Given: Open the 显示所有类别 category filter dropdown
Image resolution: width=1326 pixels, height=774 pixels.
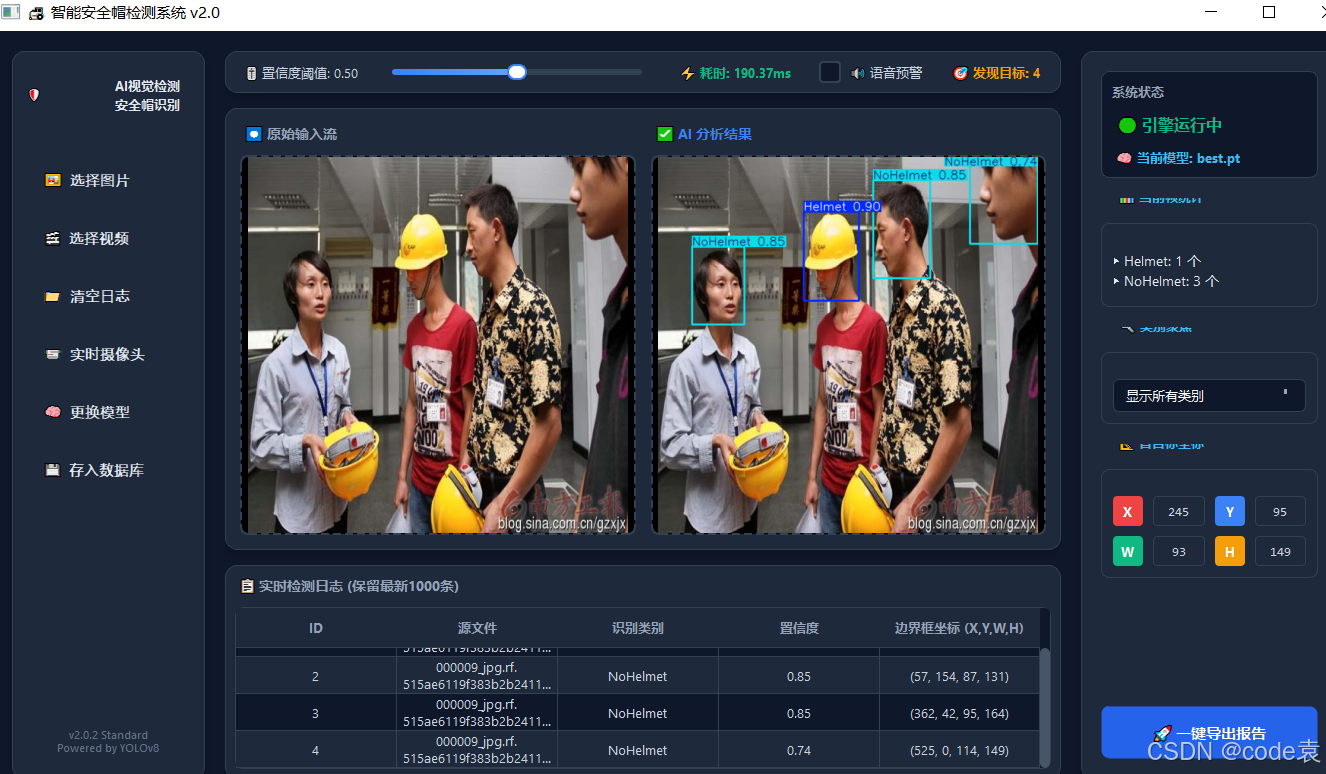Looking at the screenshot, I should tap(1209, 395).
